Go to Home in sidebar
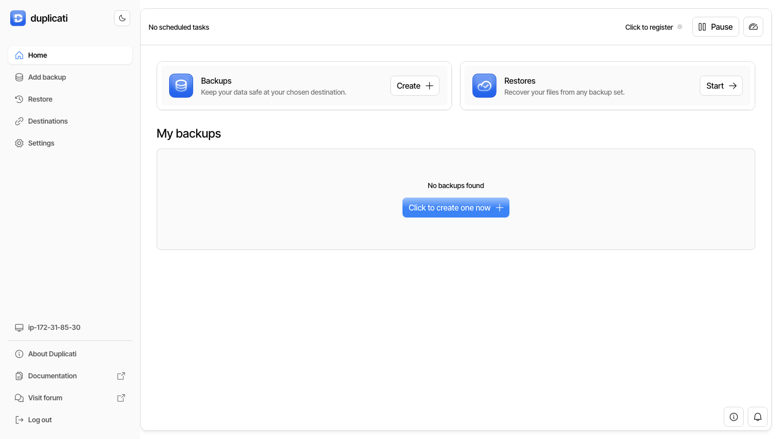 click(x=70, y=55)
